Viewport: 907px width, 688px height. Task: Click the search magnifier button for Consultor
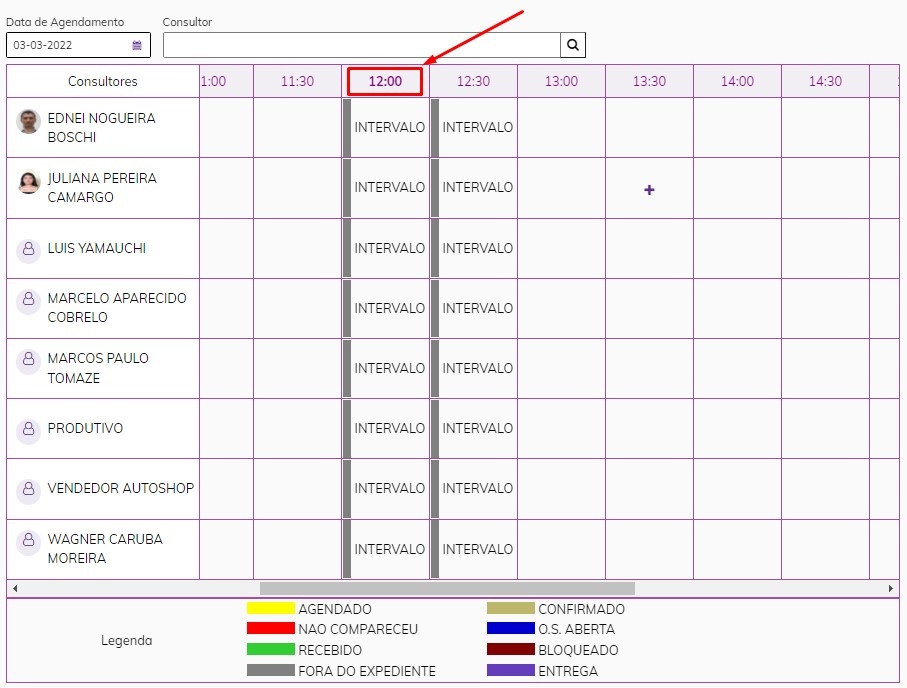pyautogui.click(x=573, y=45)
